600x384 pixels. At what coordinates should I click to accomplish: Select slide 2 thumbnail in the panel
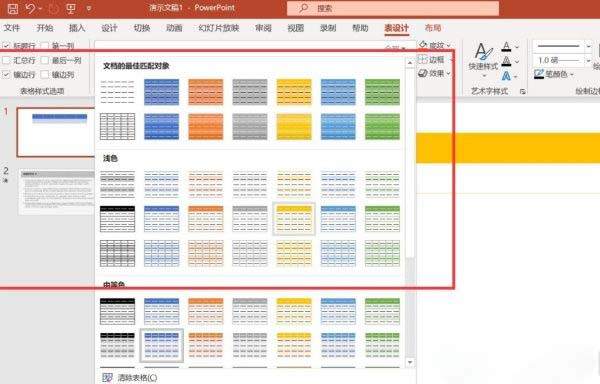click(x=56, y=192)
